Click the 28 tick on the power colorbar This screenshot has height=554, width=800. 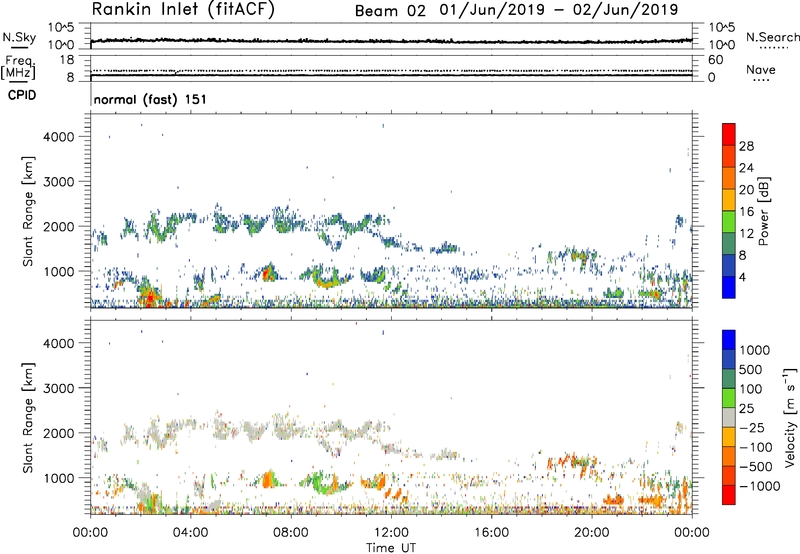click(x=746, y=146)
